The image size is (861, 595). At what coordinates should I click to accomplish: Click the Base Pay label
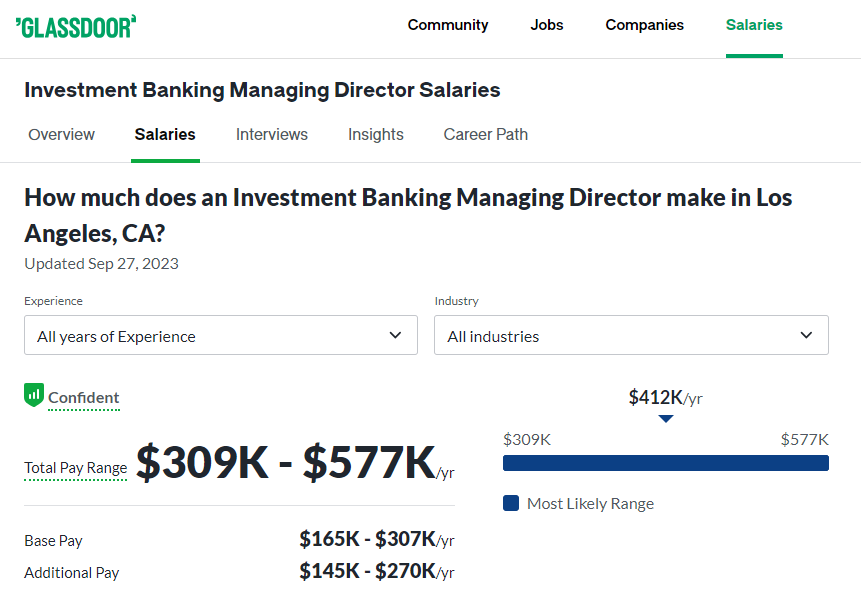53,541
